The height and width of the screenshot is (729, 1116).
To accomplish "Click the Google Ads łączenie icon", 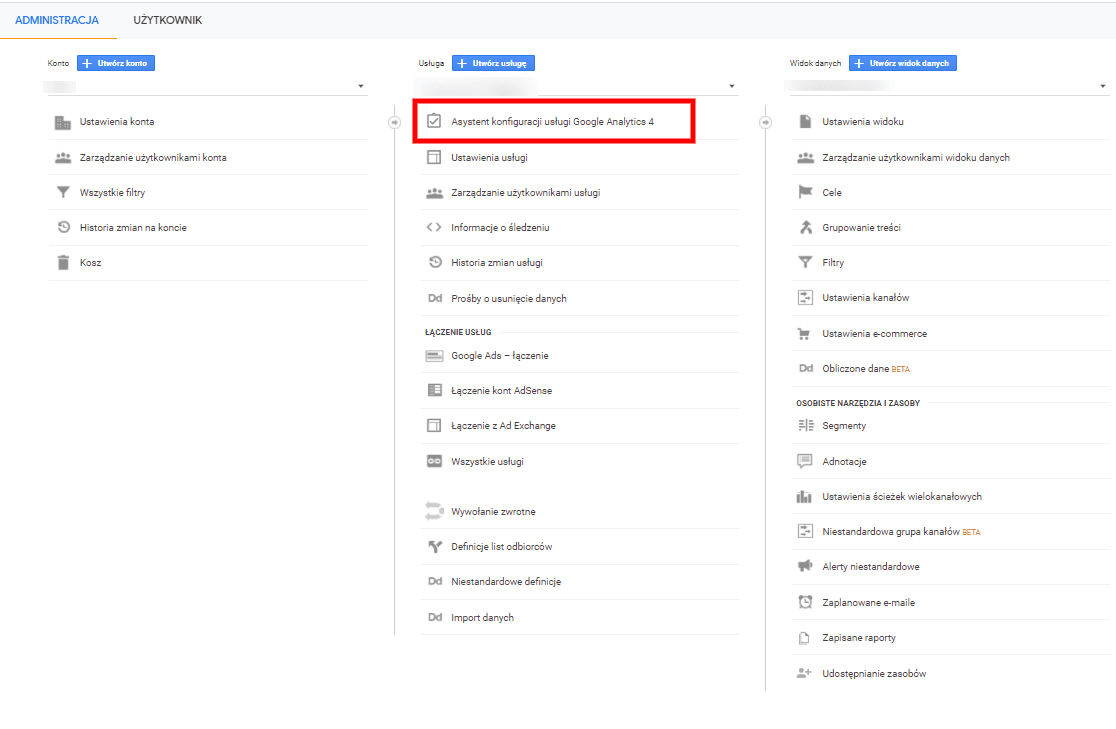I will tap(434, 355).
